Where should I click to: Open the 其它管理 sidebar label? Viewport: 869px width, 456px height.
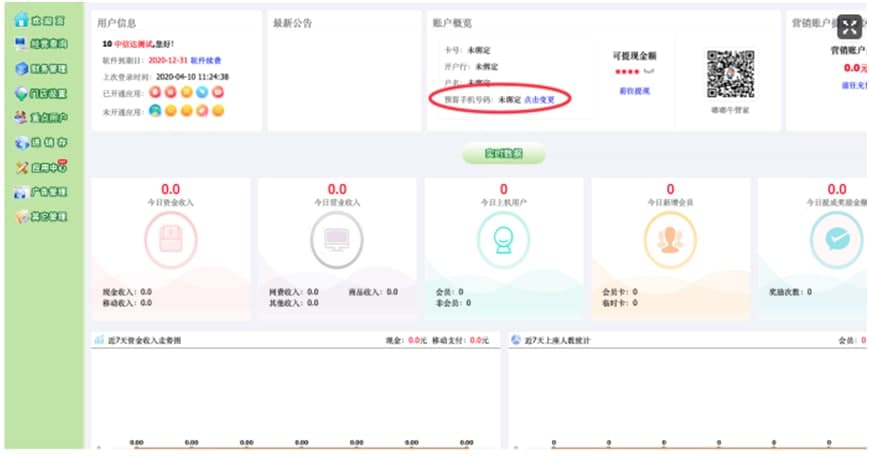[x=49, y=216]
